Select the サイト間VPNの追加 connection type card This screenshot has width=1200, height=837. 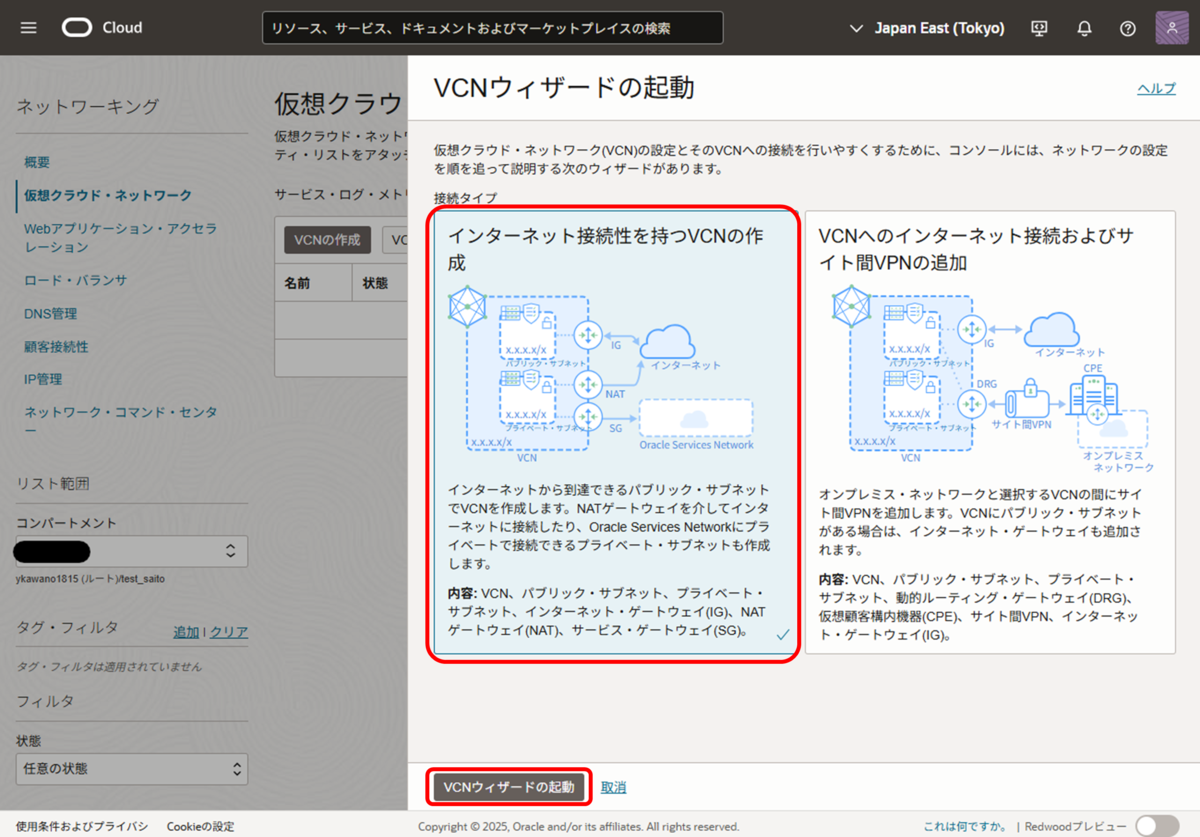[990, 433]
